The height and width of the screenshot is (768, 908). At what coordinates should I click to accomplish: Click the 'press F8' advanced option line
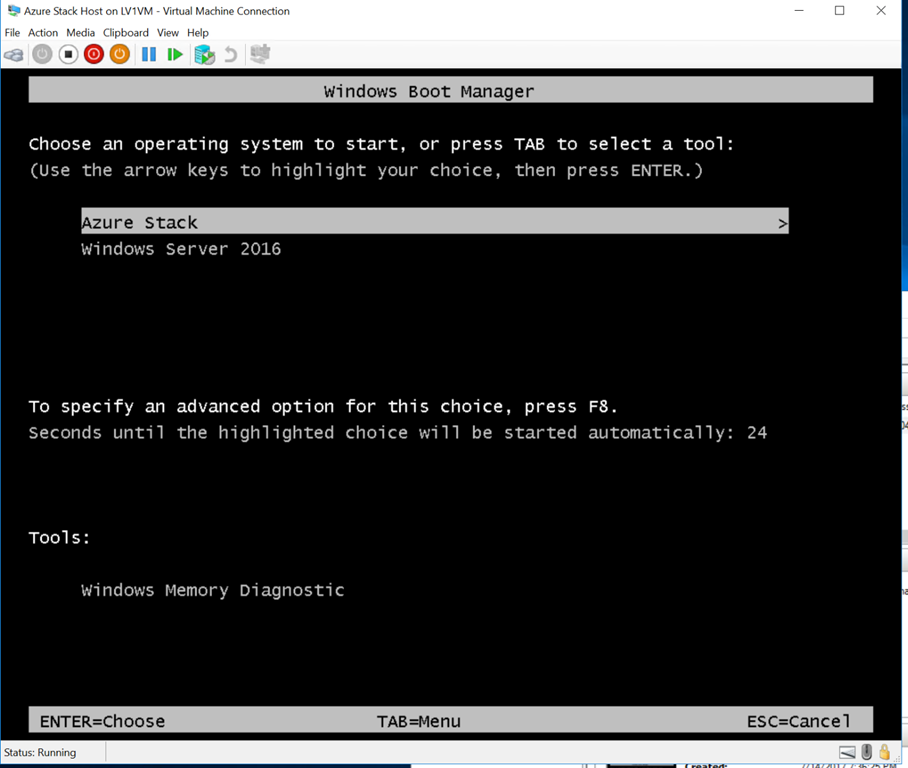pos(323,407)
